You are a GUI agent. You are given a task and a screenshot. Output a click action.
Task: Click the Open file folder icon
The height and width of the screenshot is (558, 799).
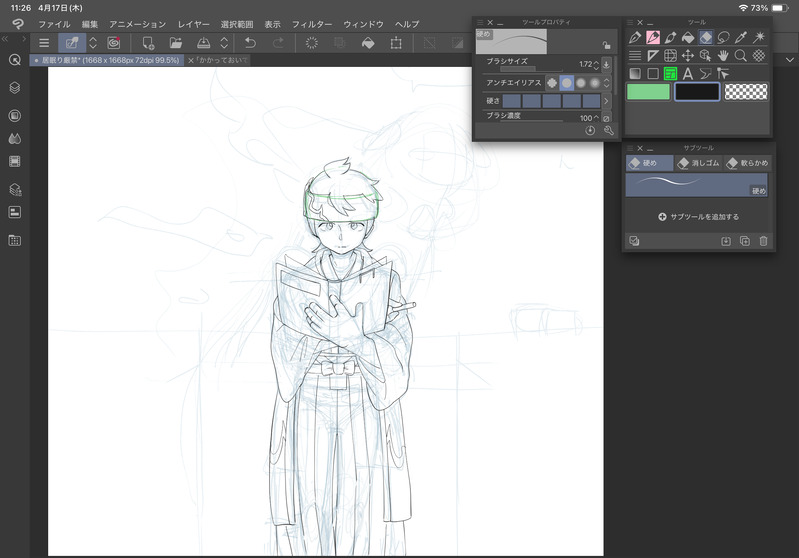176,43
